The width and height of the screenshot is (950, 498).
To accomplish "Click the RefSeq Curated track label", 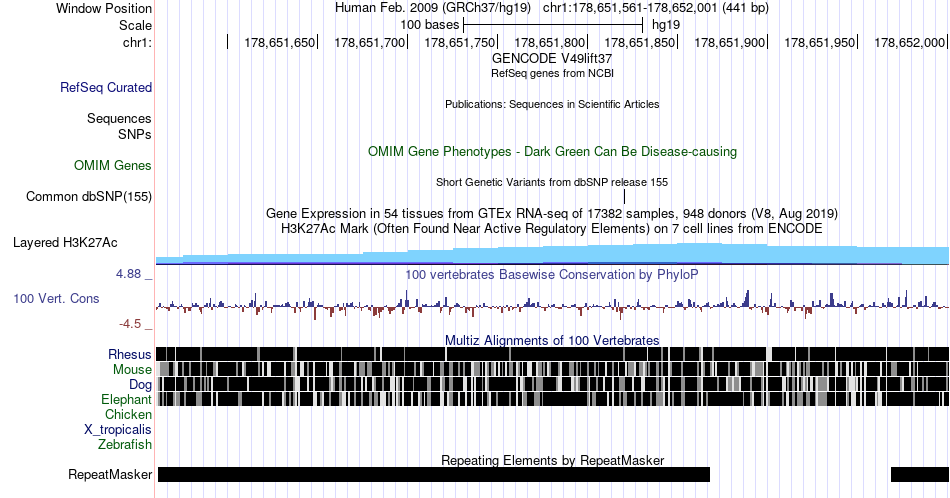I will (106, 87).
